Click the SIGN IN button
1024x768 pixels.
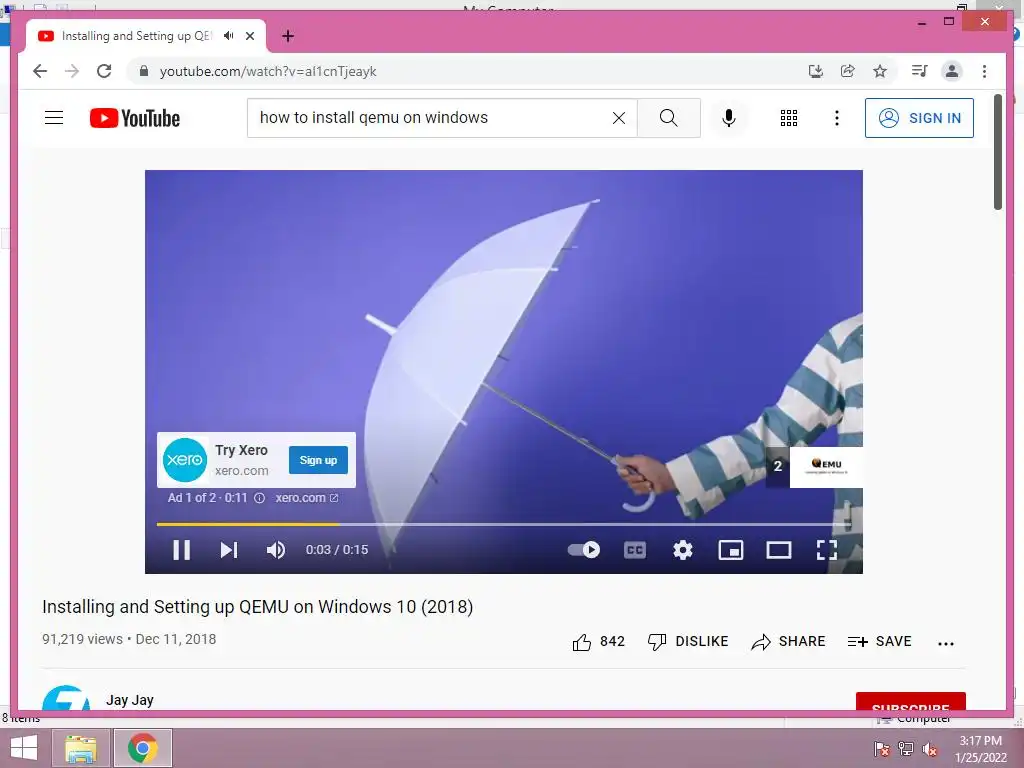coord(920,118)
